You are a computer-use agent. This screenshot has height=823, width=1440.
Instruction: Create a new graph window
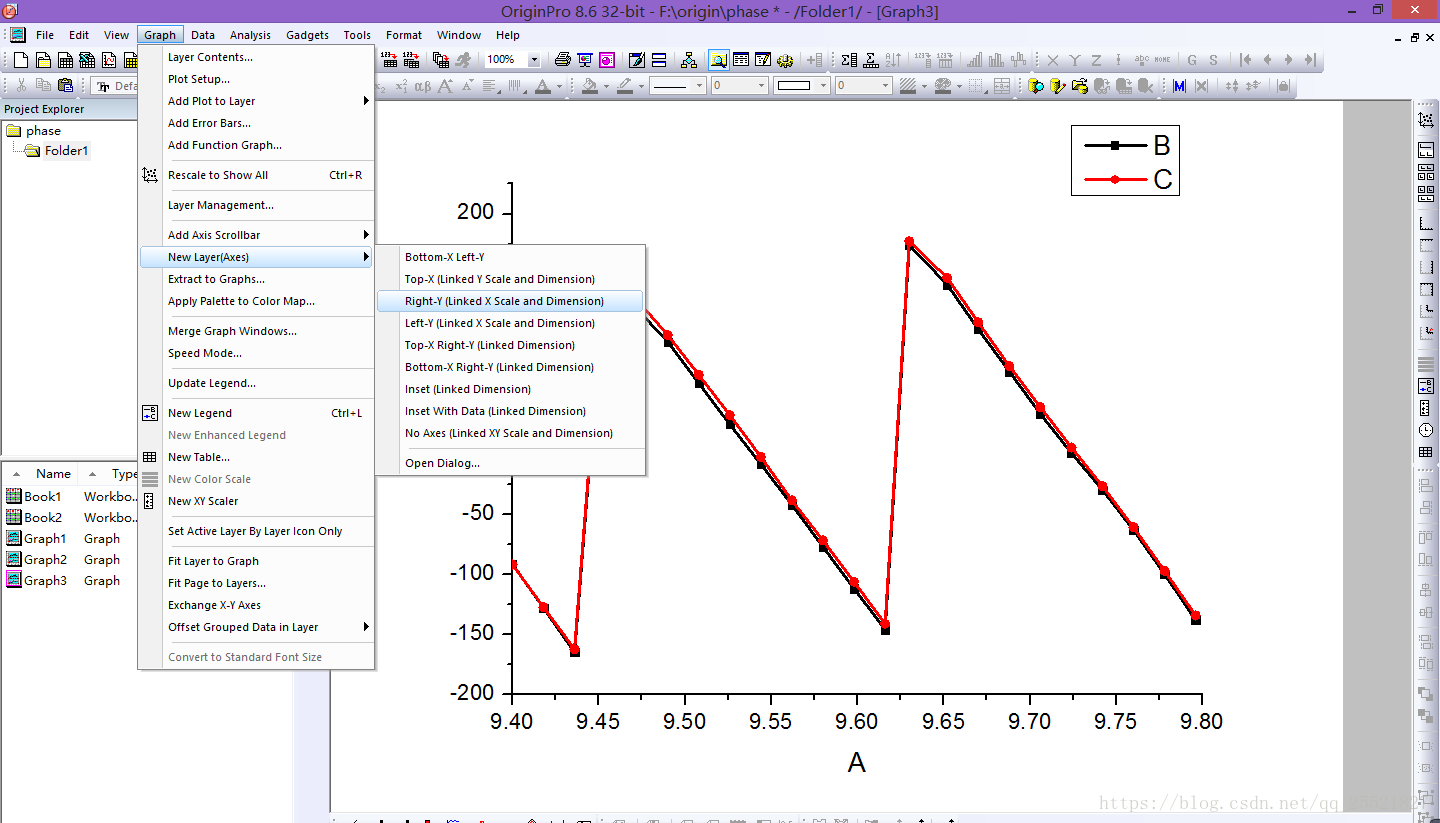(x=109, y=60)
